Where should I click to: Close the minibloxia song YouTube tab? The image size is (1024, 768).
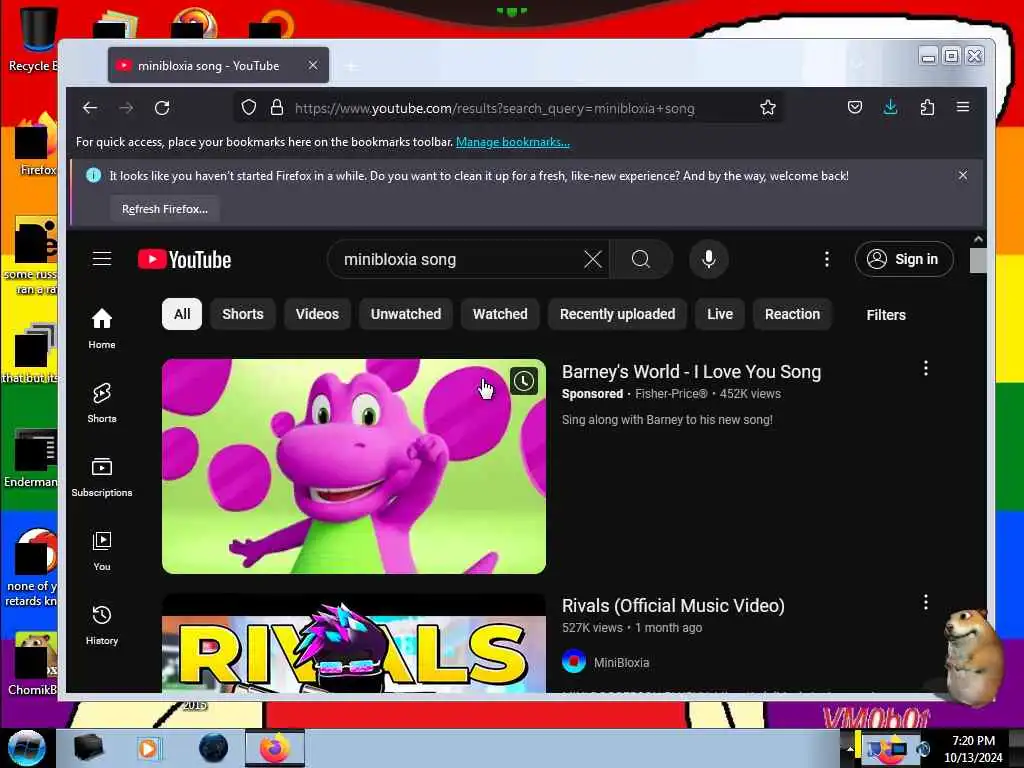coord(313,65)
